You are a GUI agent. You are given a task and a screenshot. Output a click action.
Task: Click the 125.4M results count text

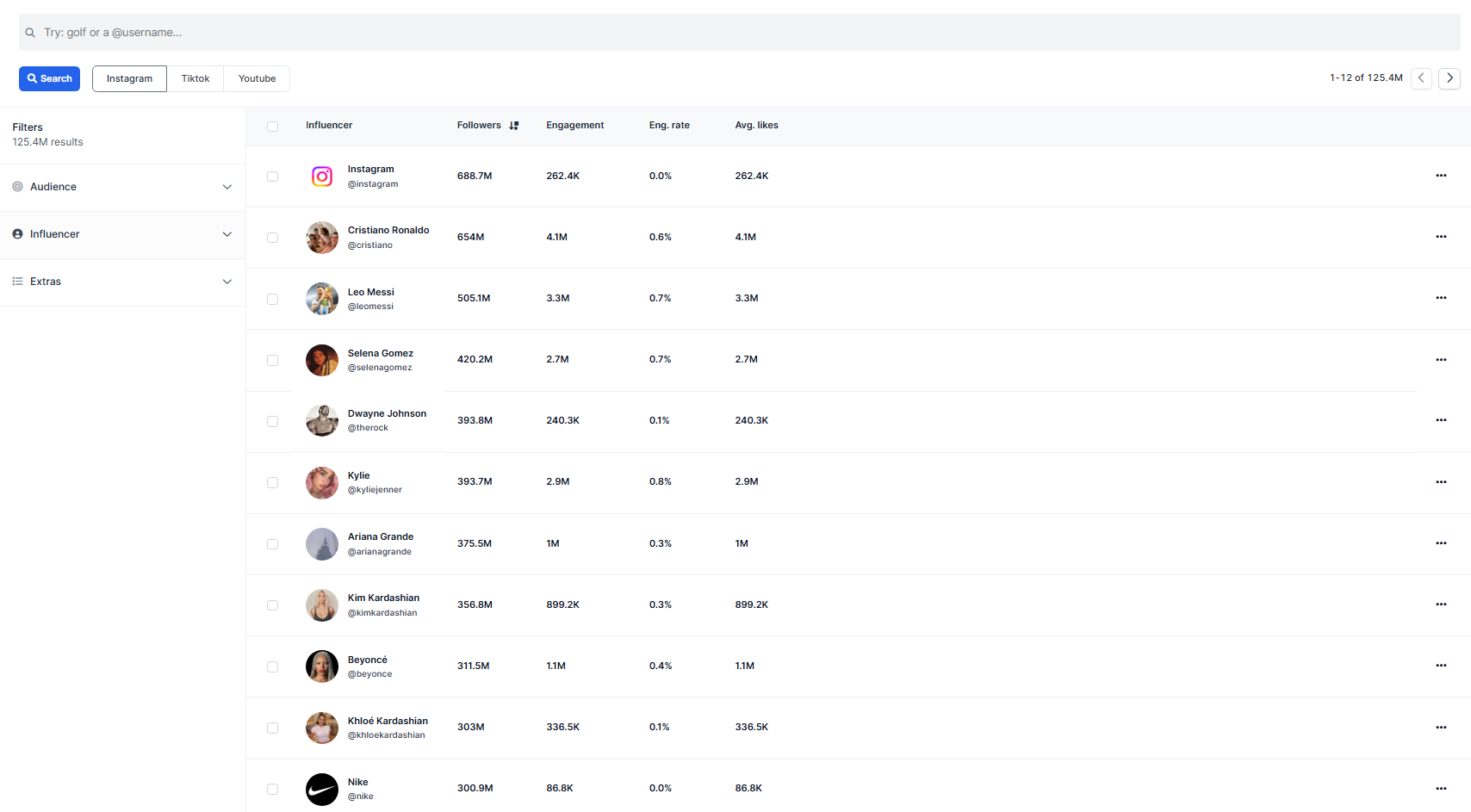click(x=47, y=143)
